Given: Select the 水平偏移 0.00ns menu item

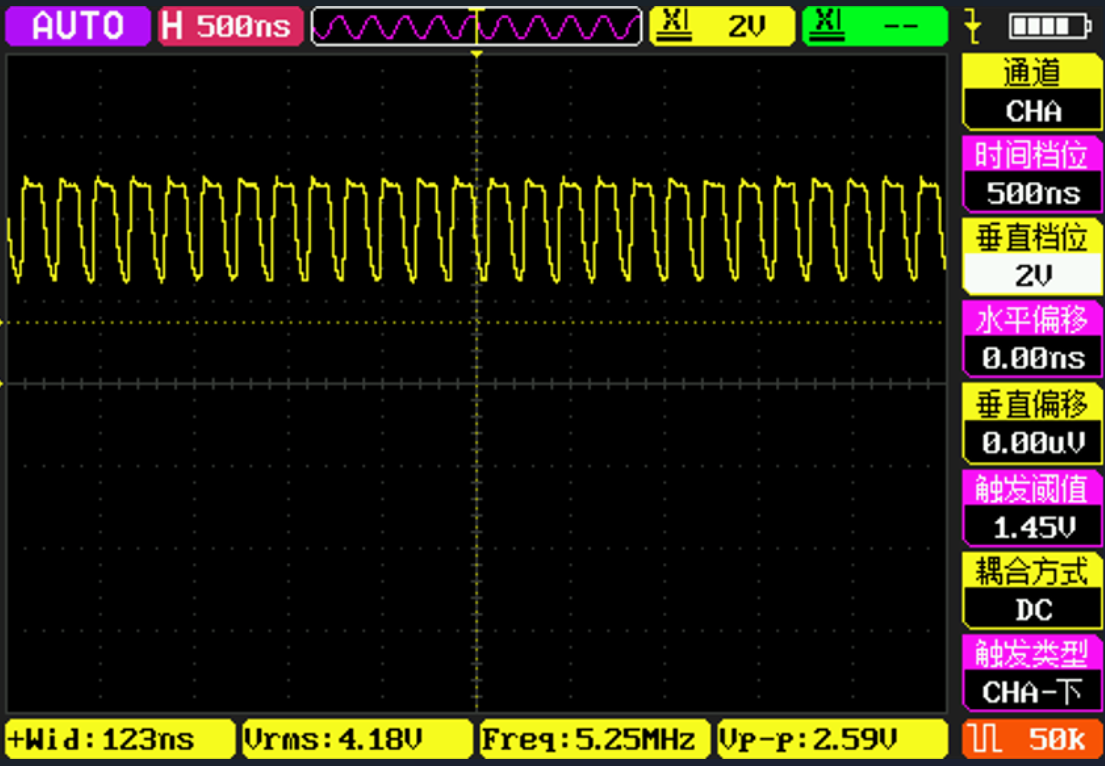Looking at the screenshot, I should click(x=1032, y=340).
